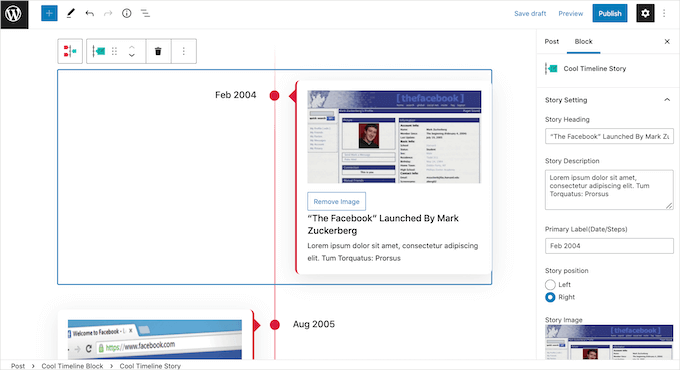Open the post details info icon

click(x=127, y=13)
